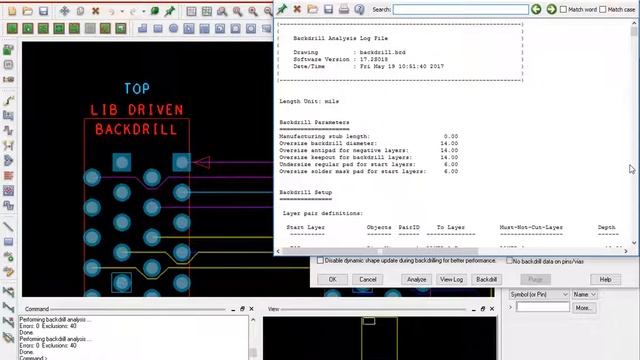
Task: Close the Command panel
Action: point(251,309)
